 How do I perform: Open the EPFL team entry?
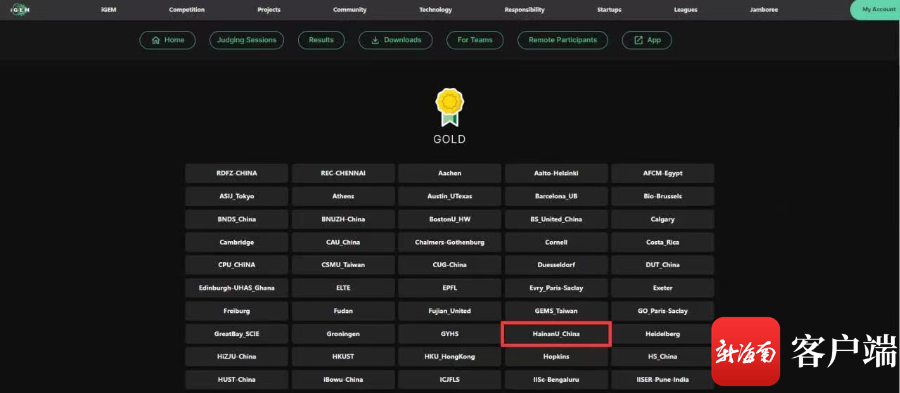(449, 288)
